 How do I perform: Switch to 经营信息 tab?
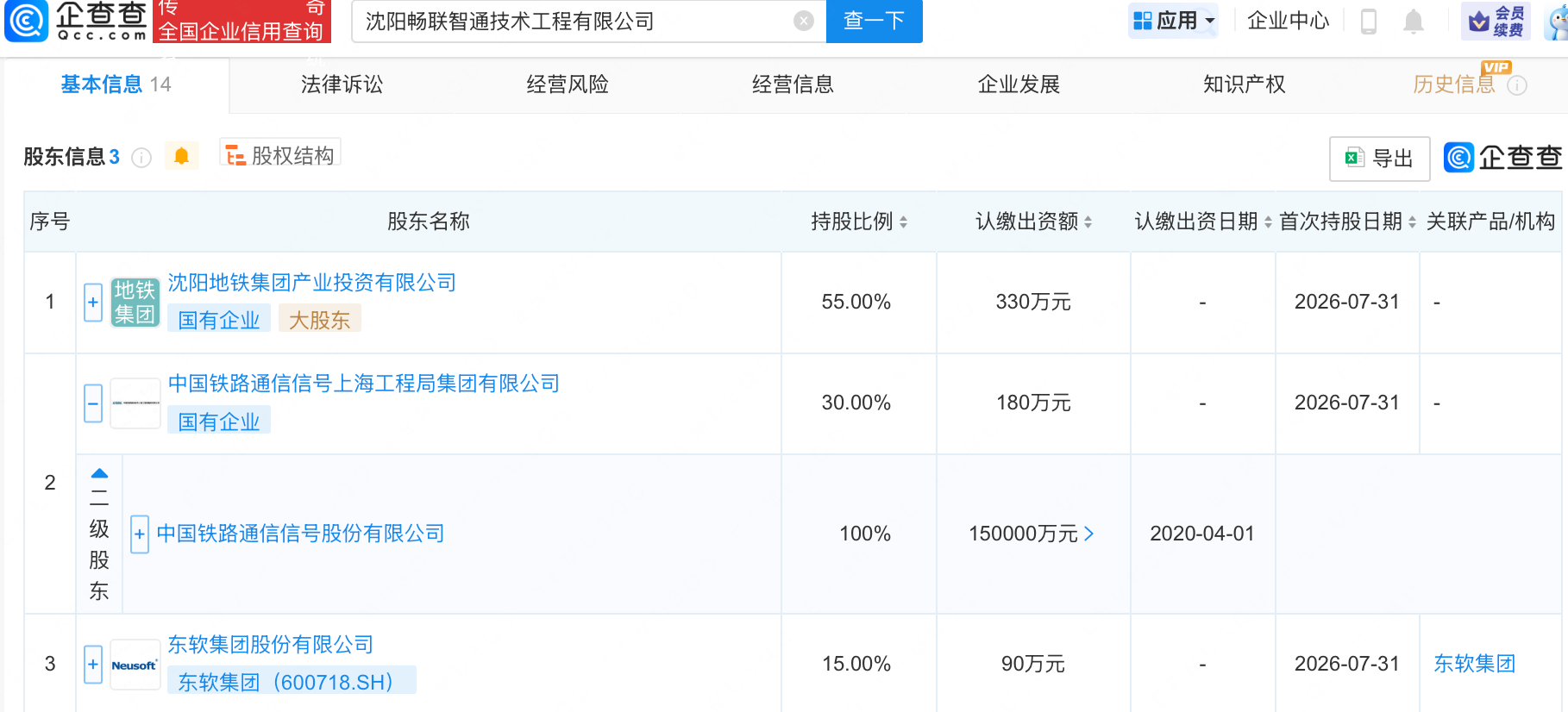pos(793,84)
